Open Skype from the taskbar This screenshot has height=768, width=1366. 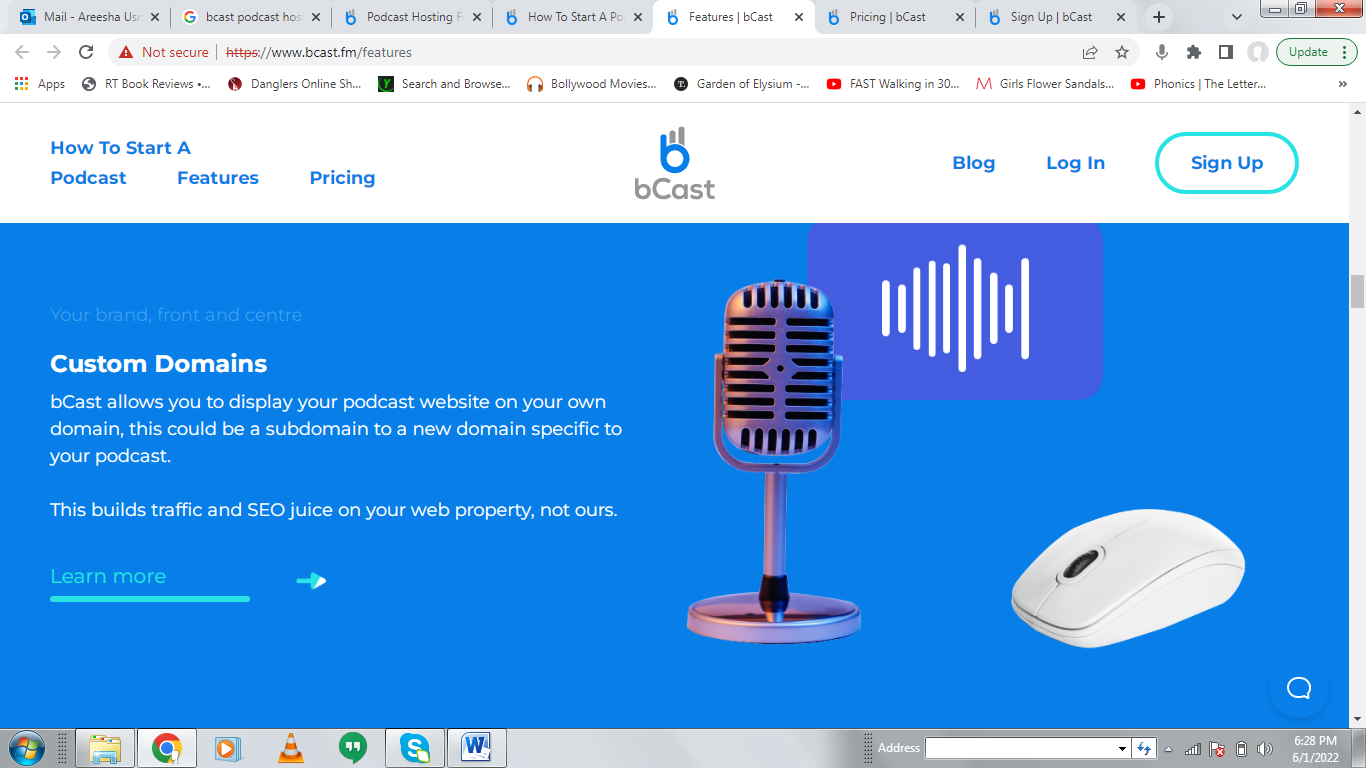click(414, 748)
